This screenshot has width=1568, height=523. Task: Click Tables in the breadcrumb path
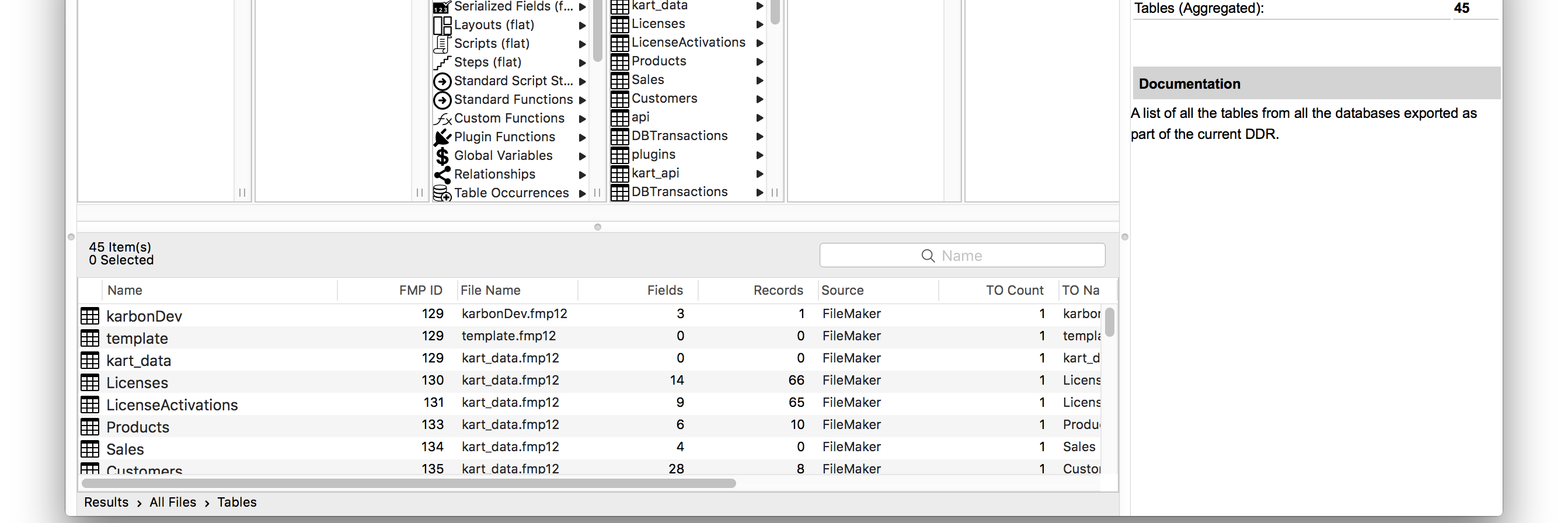tap(237, 503)
